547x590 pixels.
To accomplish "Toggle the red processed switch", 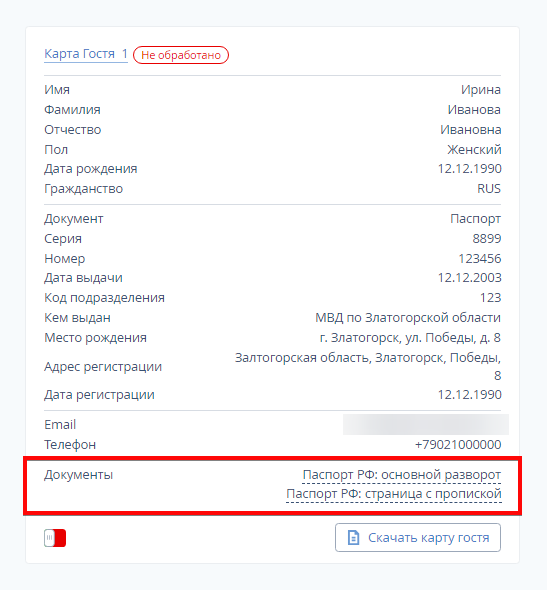I will (55, 538).
